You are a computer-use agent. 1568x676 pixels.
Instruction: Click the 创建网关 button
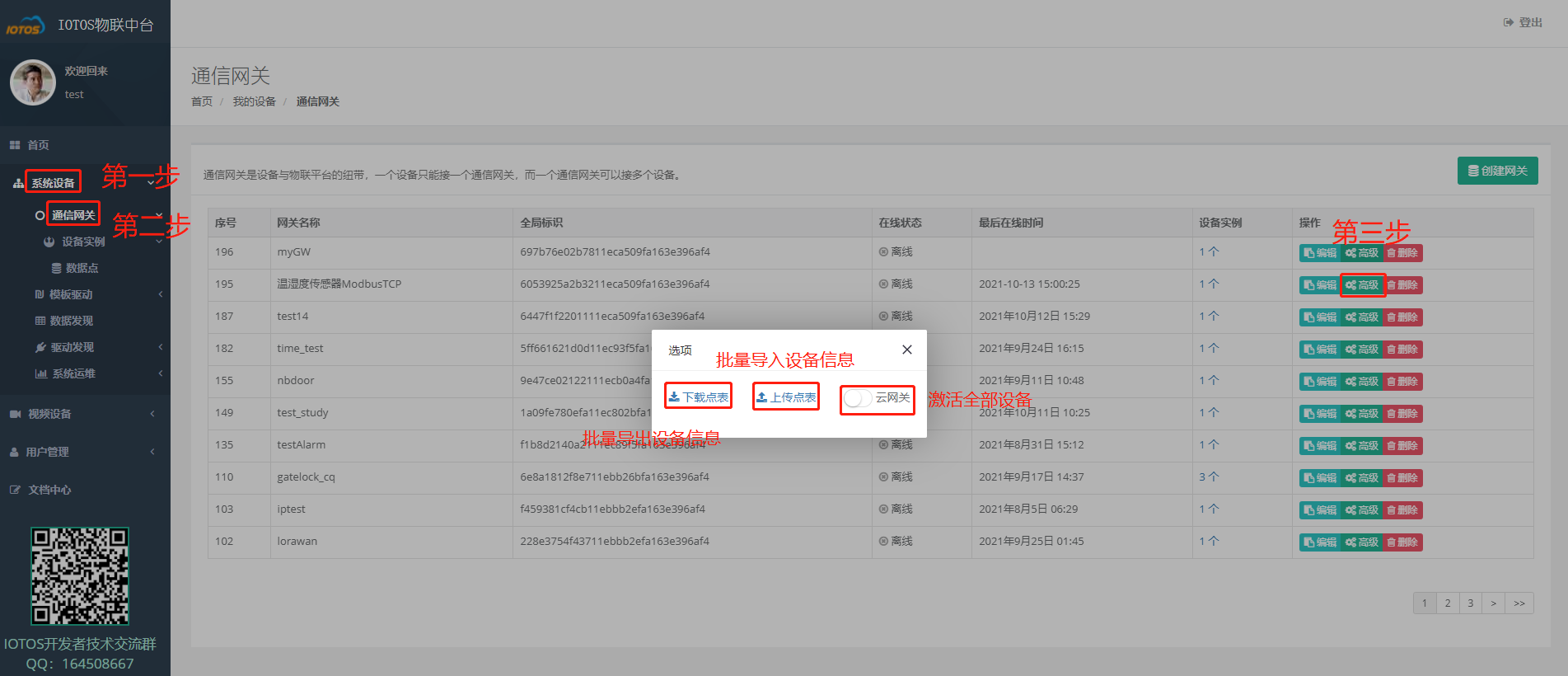coord(1497,171)
